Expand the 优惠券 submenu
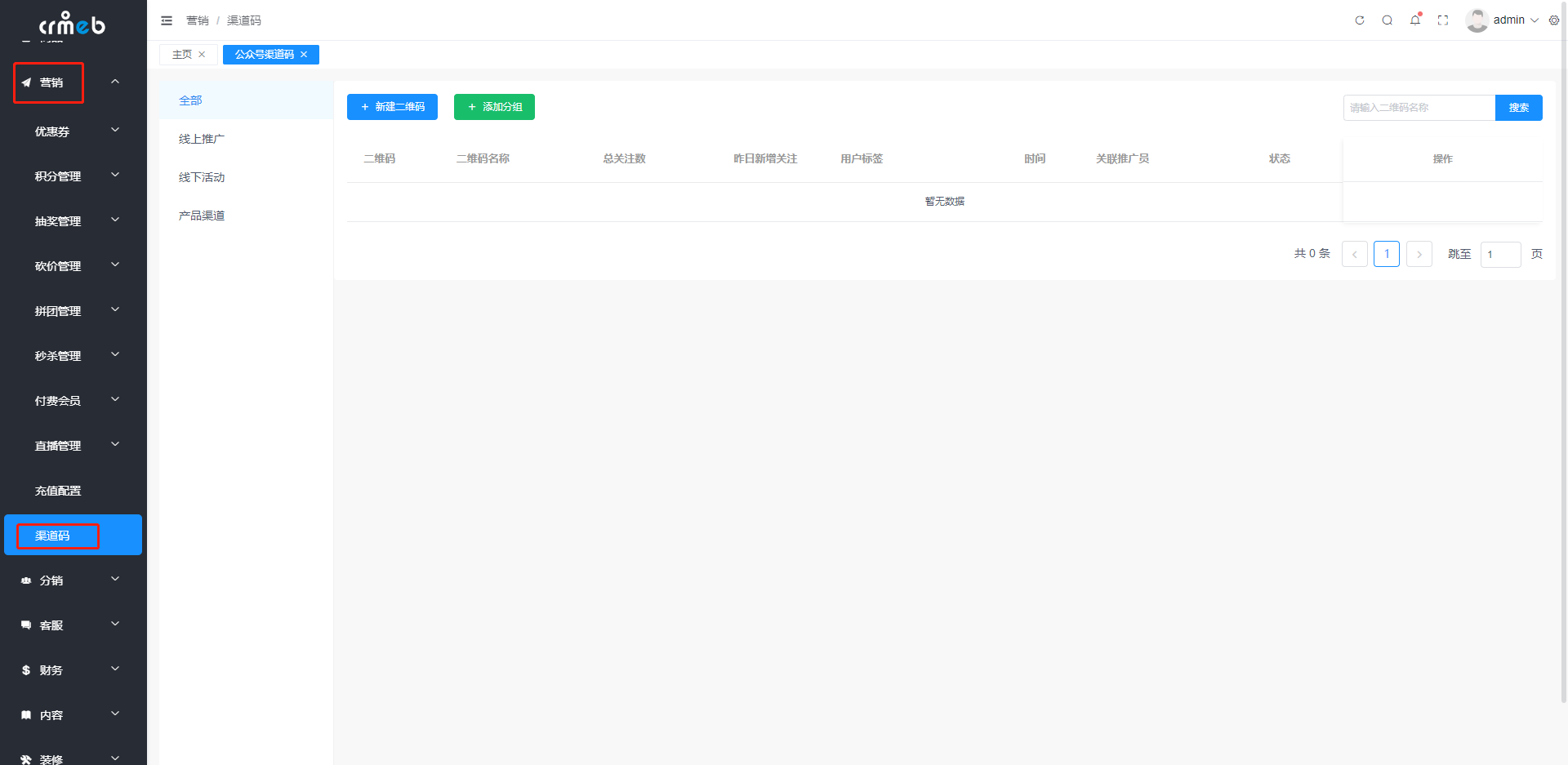The height and width of the screenshot is (765, 1568). point(115,130)
